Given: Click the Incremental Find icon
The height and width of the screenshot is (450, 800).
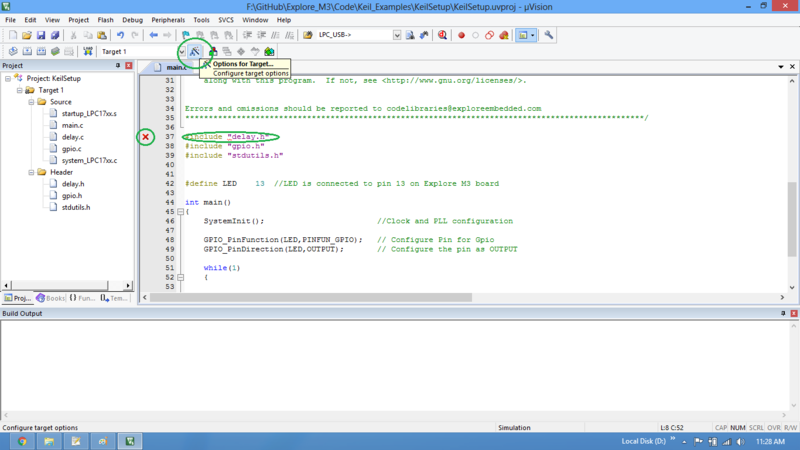Looking at the screenshot, I should (424, 35).
